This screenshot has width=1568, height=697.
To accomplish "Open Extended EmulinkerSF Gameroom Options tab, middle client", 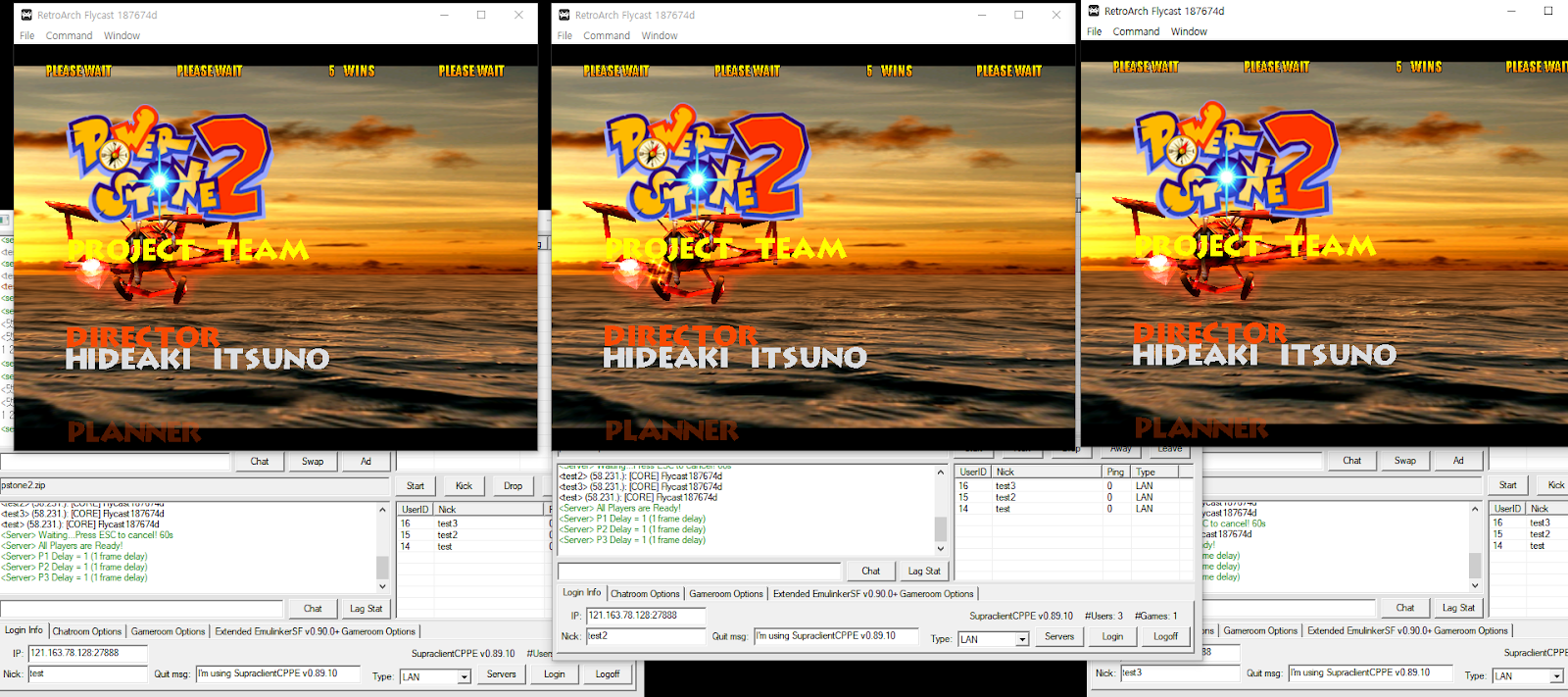I will [873, 593].
